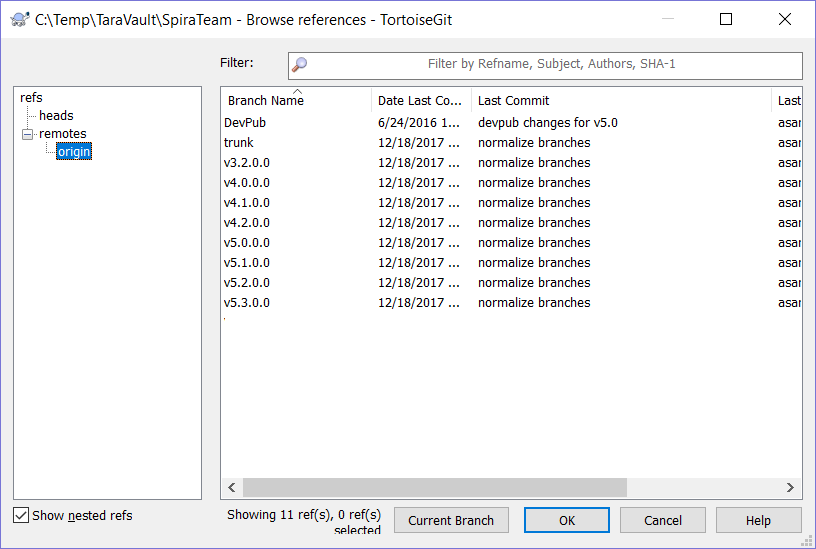Open Help for the dialog

[758, 521]
